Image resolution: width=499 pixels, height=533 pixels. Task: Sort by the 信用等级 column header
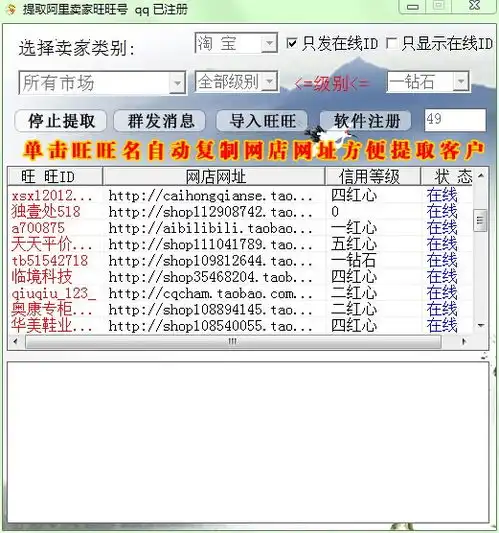(x=373, y=177)
